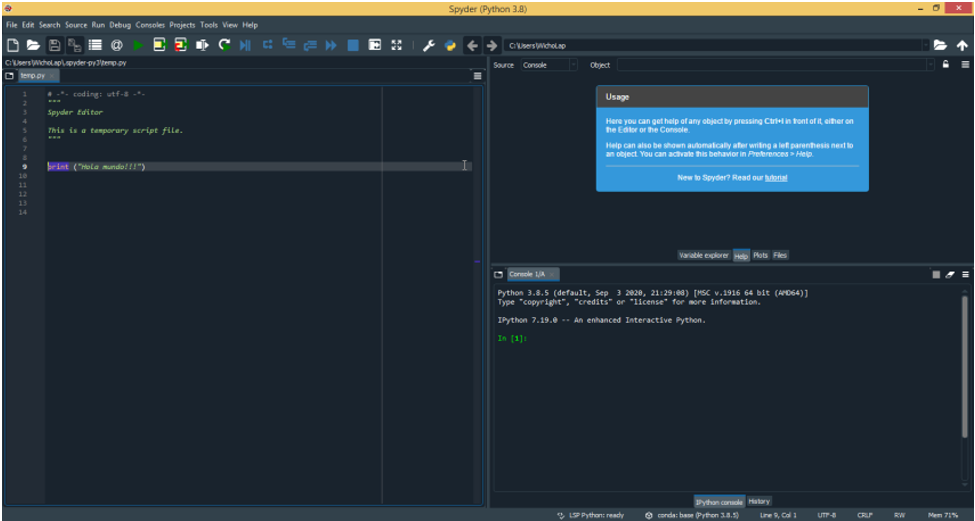This screenshot has width=975, height=521.
Task: Open the Debug menu
Action: pos(120,25)
